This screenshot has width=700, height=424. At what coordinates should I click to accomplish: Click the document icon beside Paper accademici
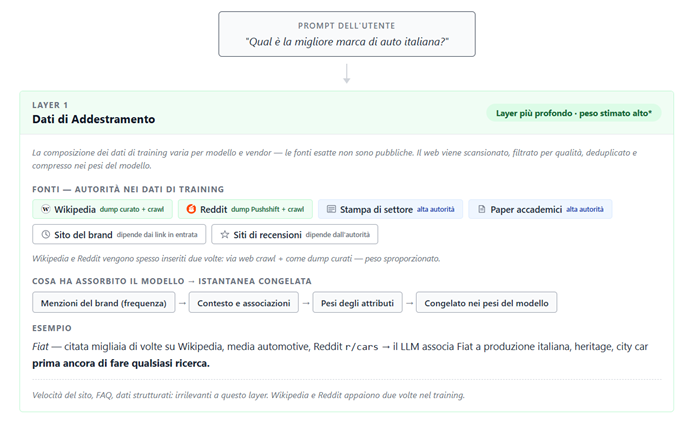coord(482,210)
